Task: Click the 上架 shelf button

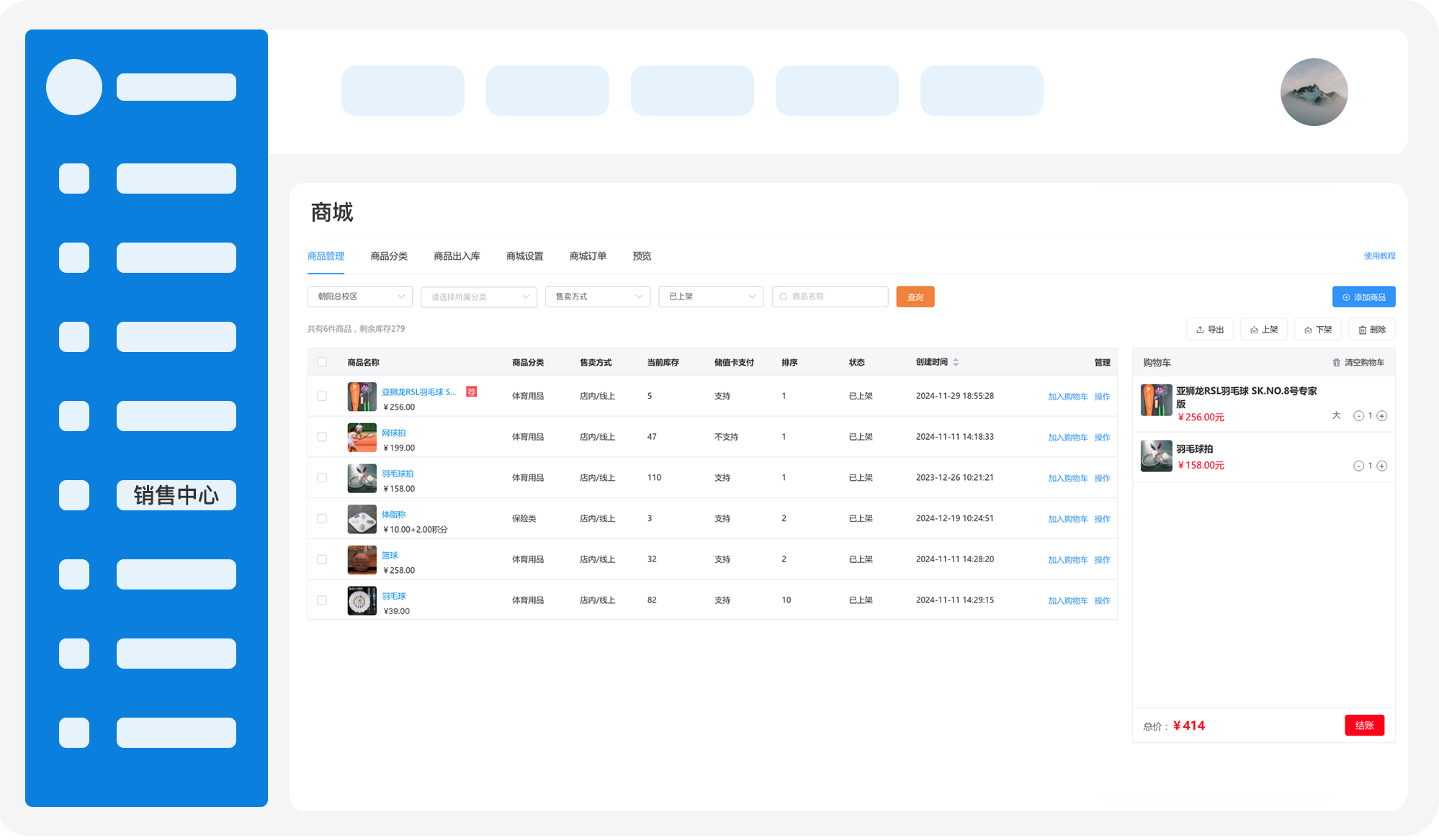Action: 1264,330
